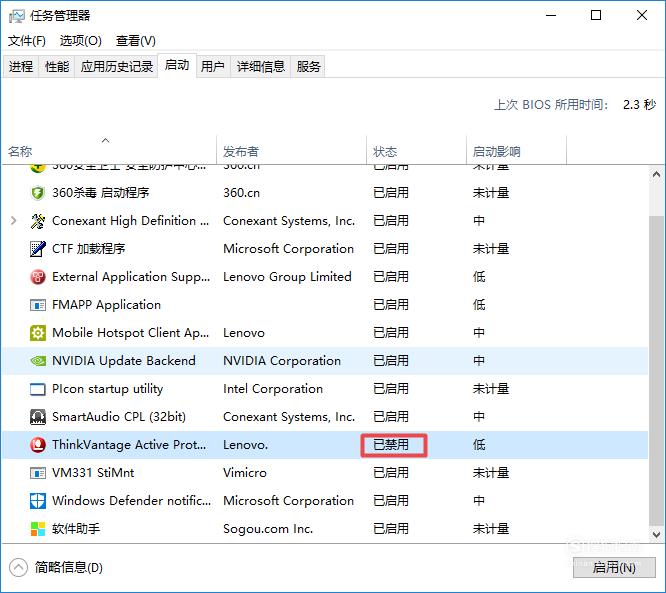Minimize the Task Manager window

click(551, 15)
